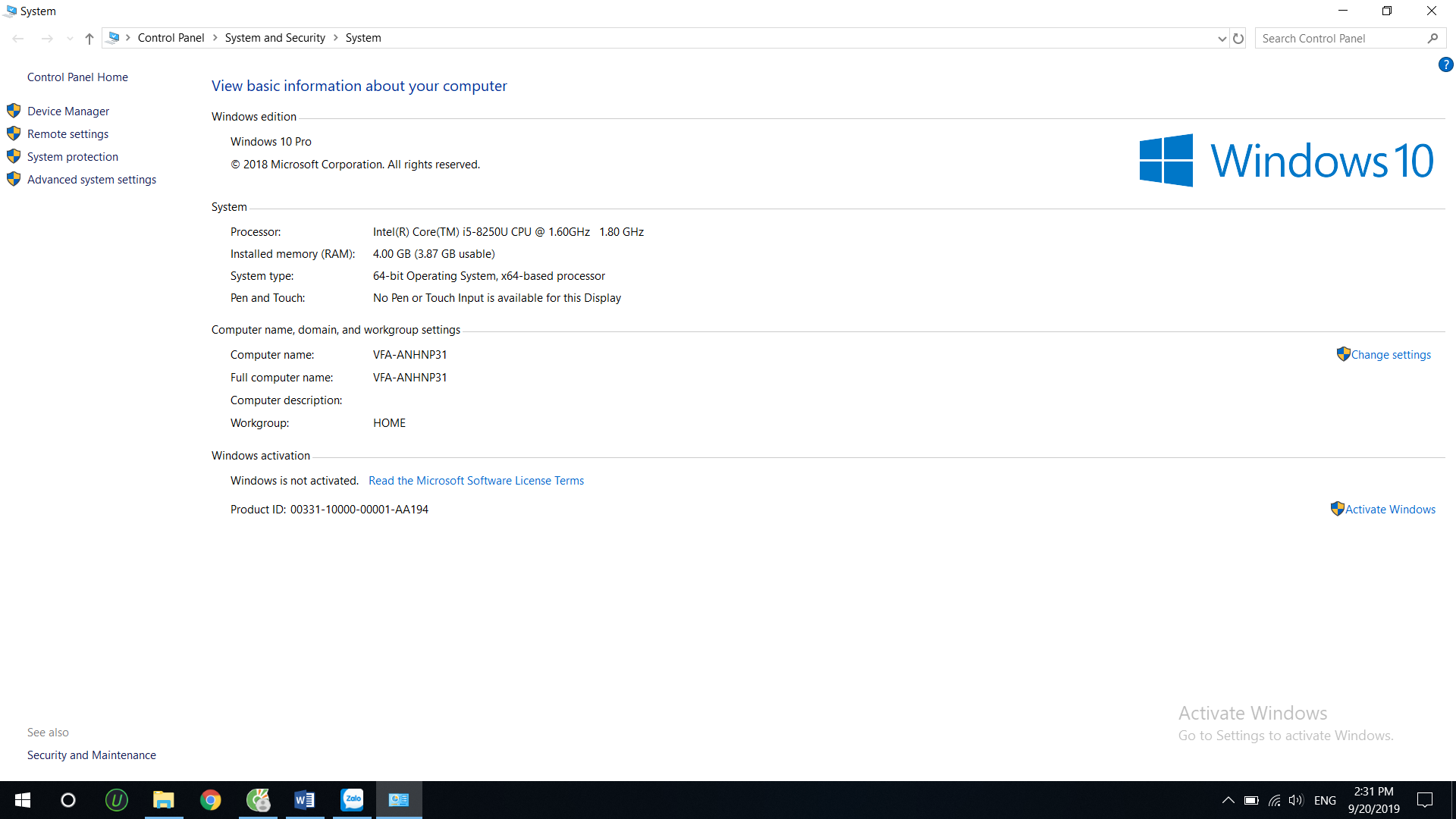Open Advanced system settings
This screenshot has width=1456, height=819.
tap(92, 180)
